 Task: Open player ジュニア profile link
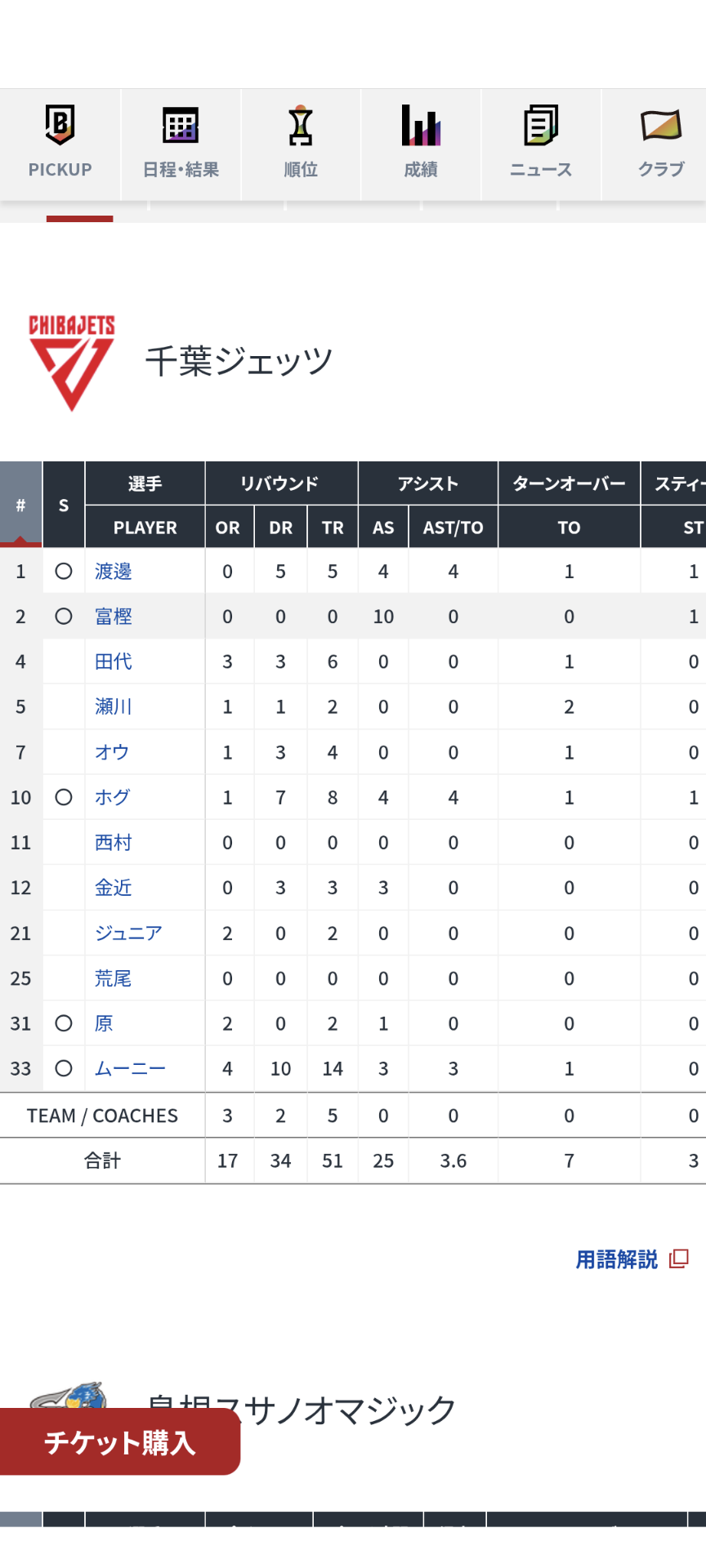tap(129, 933)
